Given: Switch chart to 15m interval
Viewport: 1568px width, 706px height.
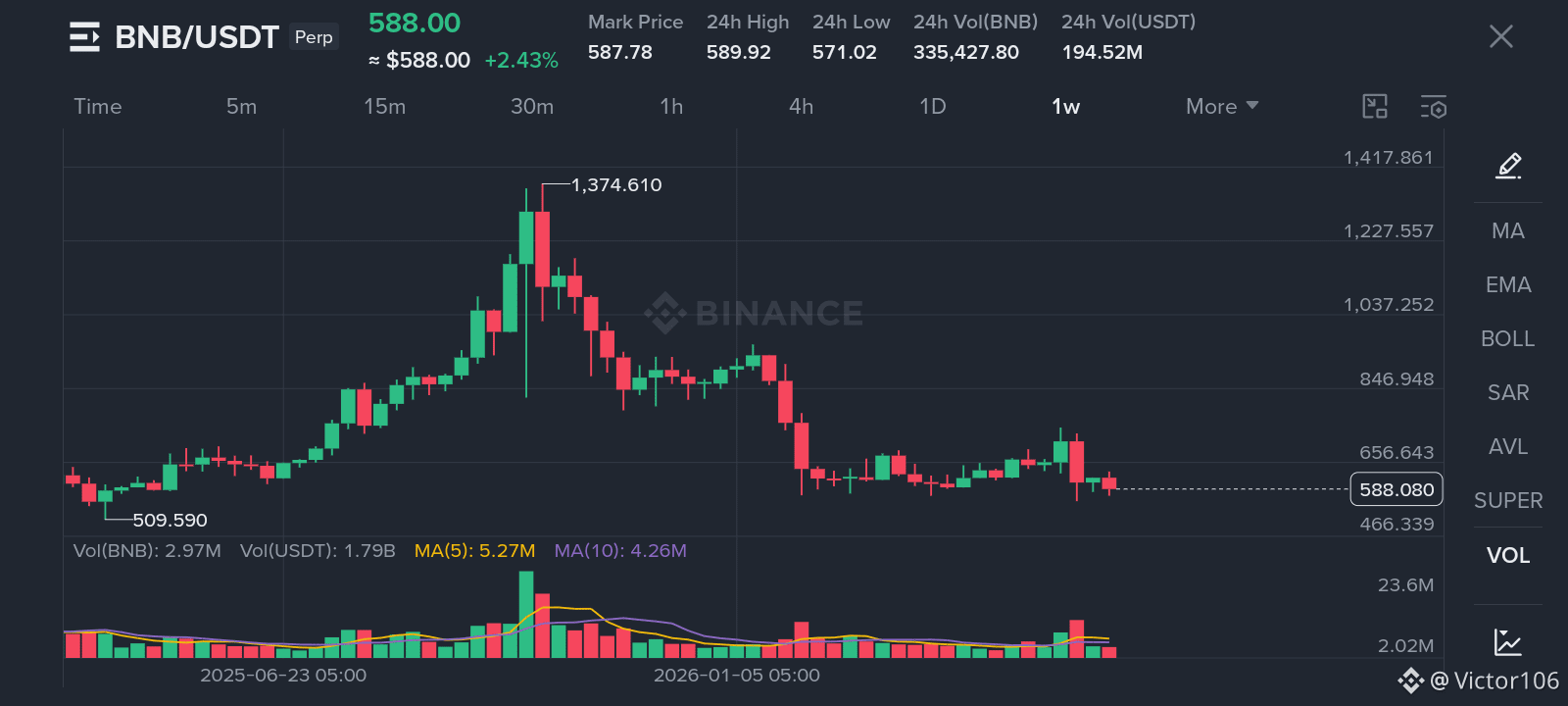Looking at the screenshot, I should click(384, 106).
